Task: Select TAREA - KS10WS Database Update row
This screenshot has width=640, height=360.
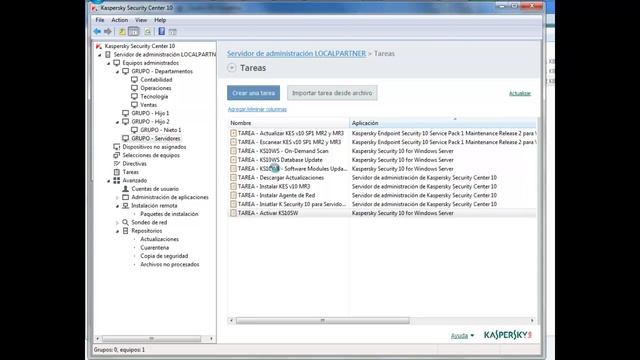Action: 382,160
